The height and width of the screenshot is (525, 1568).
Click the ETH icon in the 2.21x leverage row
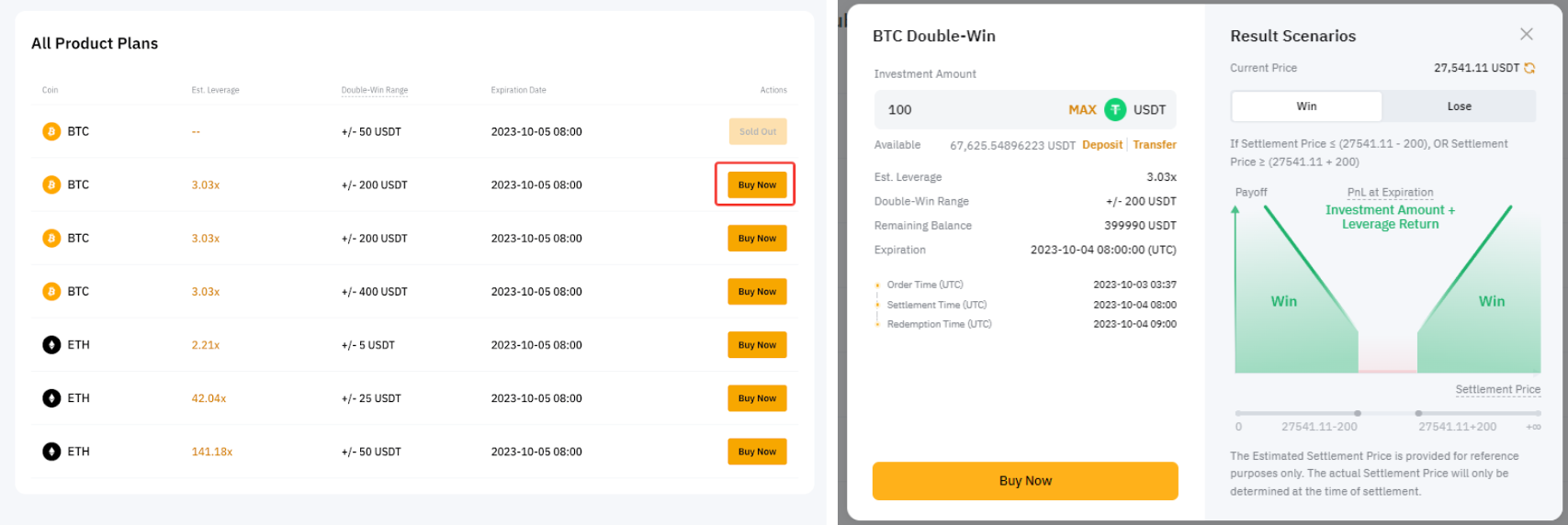[x=51, y=345]
